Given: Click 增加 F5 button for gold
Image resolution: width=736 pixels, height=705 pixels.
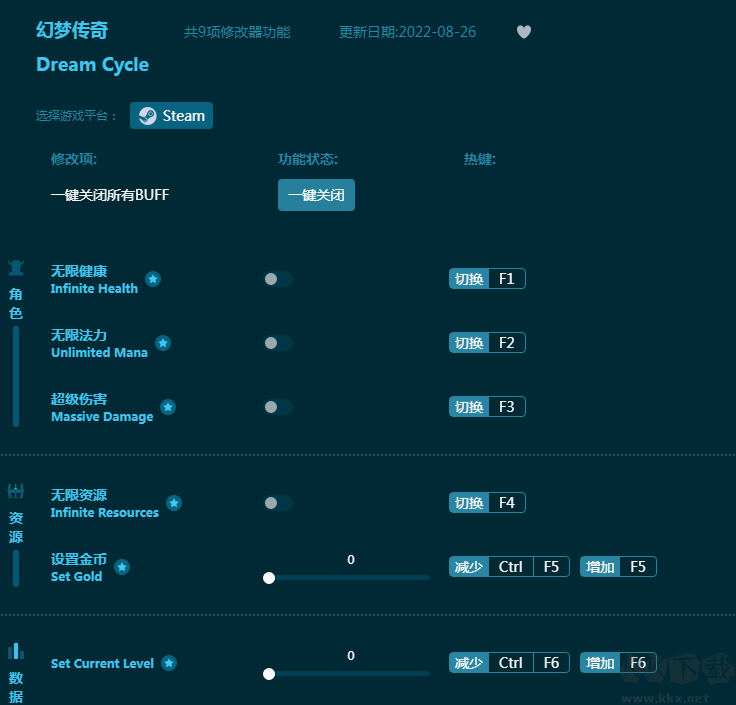Looking at the screenshot, I should click(x=618, y=567).
